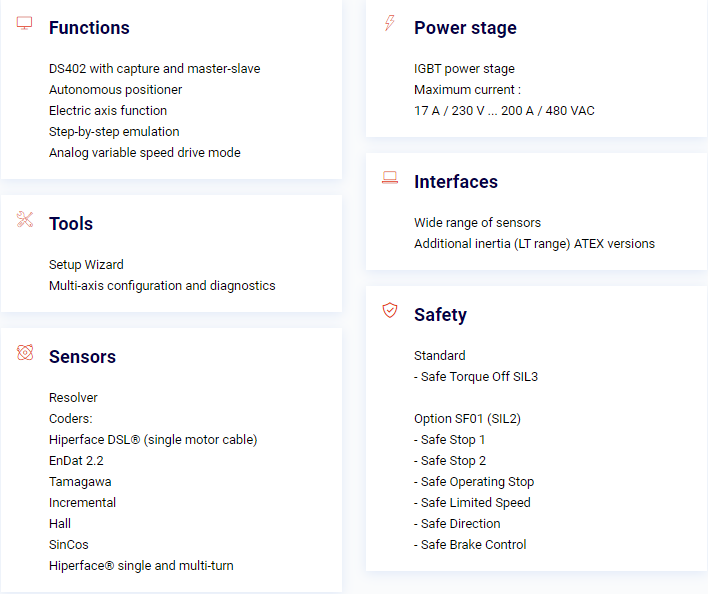Click the Option SF01 (SIL2) line
Viewport: 708px width, 594px height.
467,419
